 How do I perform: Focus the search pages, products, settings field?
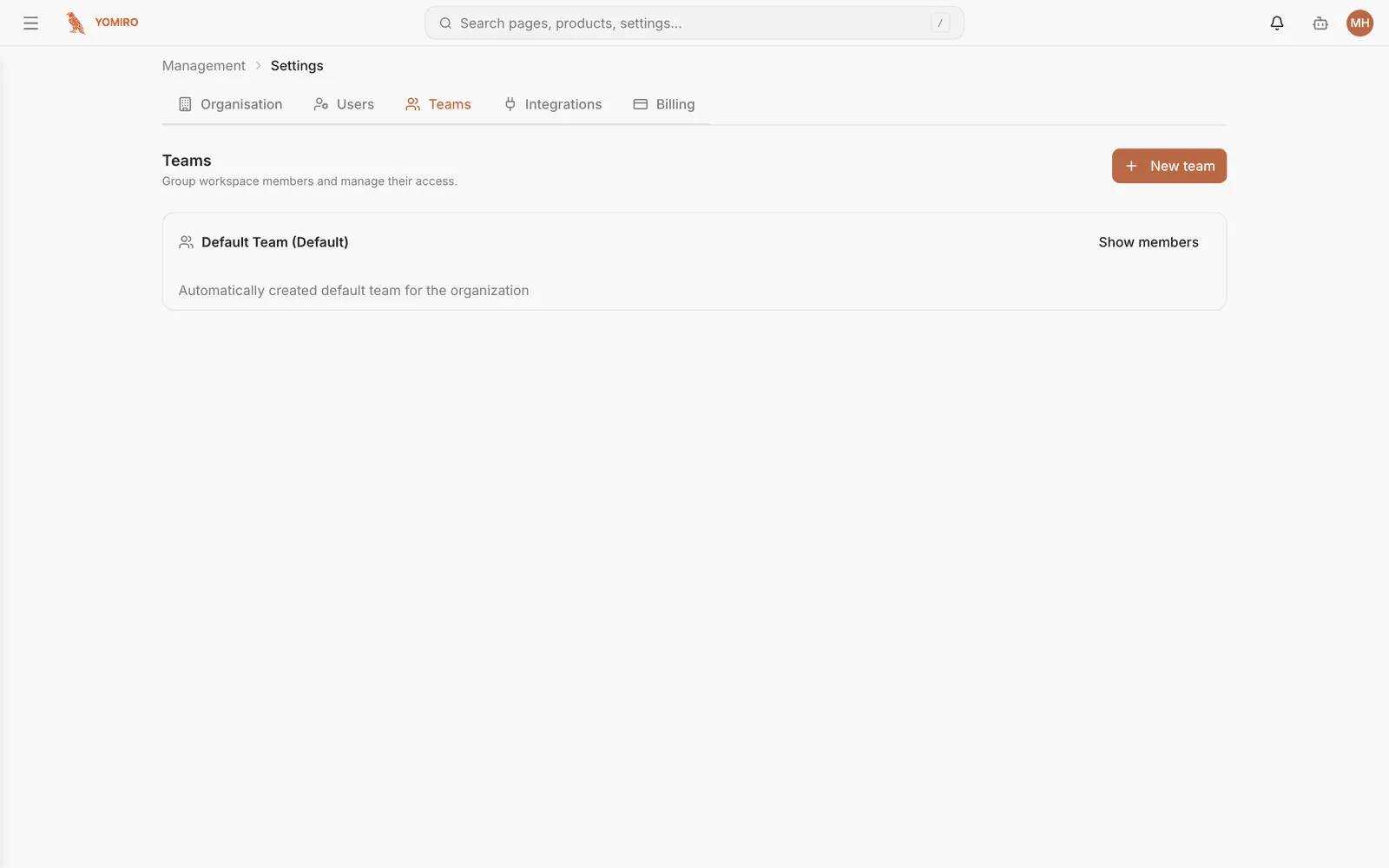pyautogui.click(x=694, y=23)
